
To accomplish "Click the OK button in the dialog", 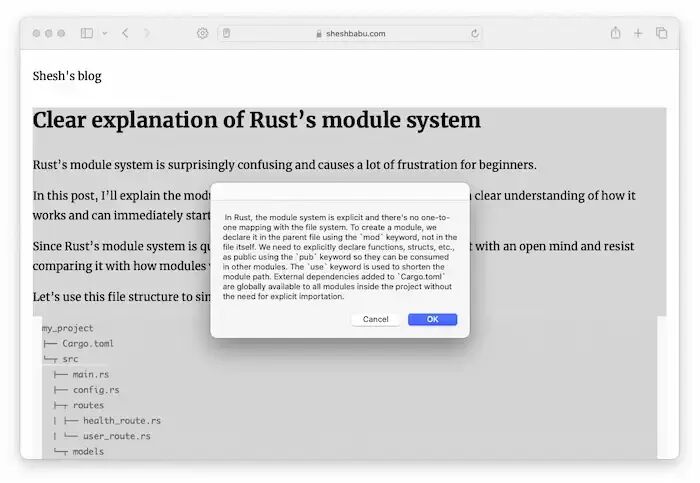I will (432, 319).
